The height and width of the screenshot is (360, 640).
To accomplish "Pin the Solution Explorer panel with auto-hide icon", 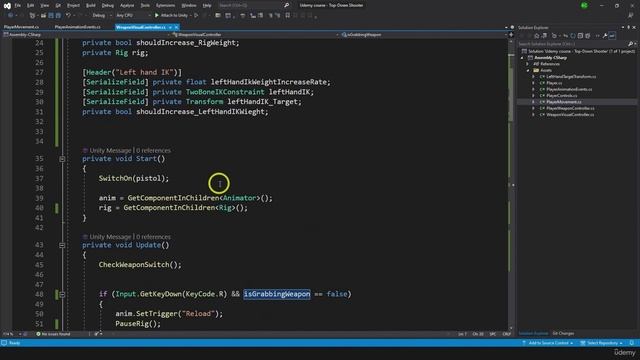I will tap(629, 27).
